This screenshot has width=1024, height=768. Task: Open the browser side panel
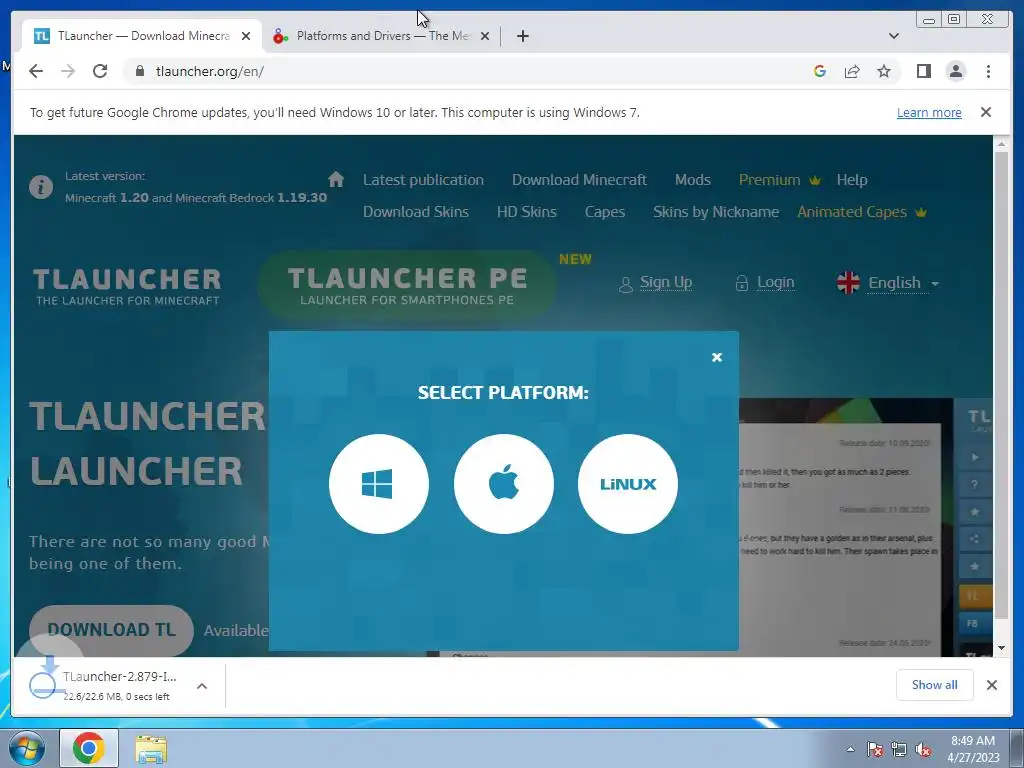click(923, 71)
